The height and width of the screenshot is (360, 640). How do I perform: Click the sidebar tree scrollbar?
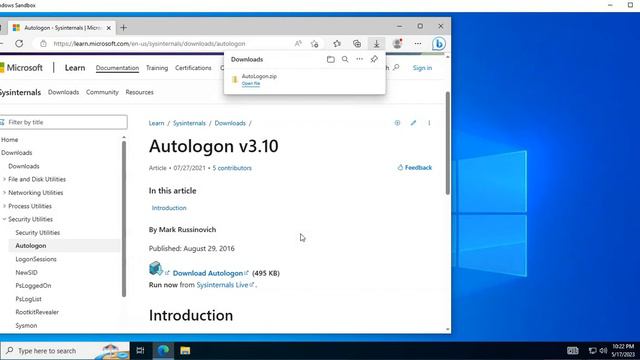pyautogui.click(x=124, y=219)
